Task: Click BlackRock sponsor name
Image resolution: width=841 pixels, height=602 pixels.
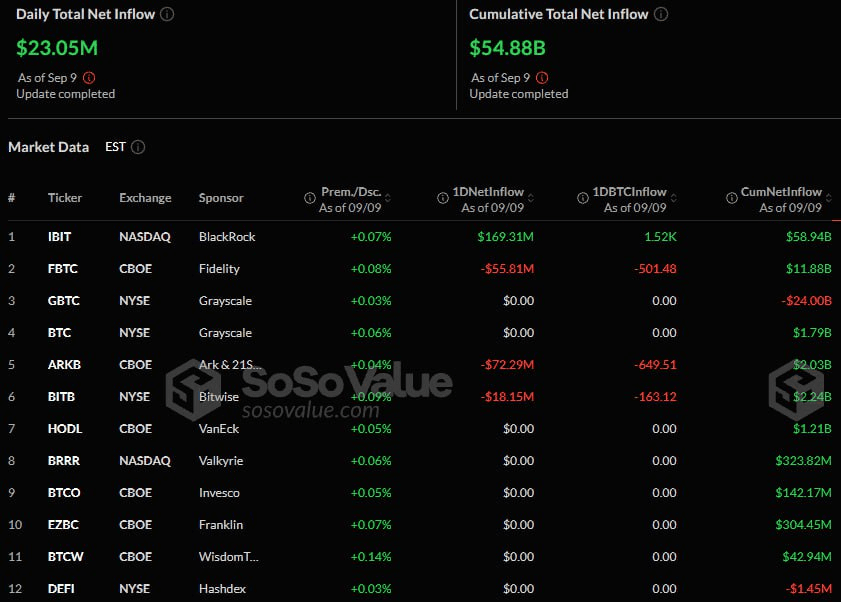Action: [x=227, y=237]
